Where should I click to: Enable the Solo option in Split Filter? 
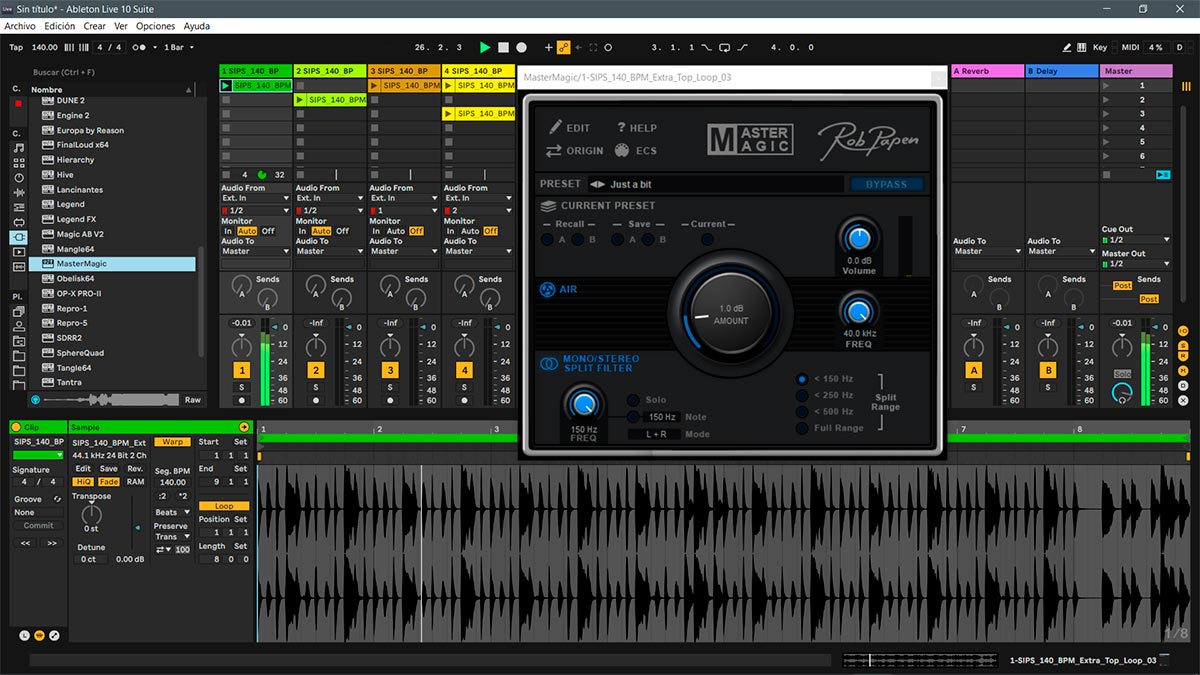click(634, 401)
